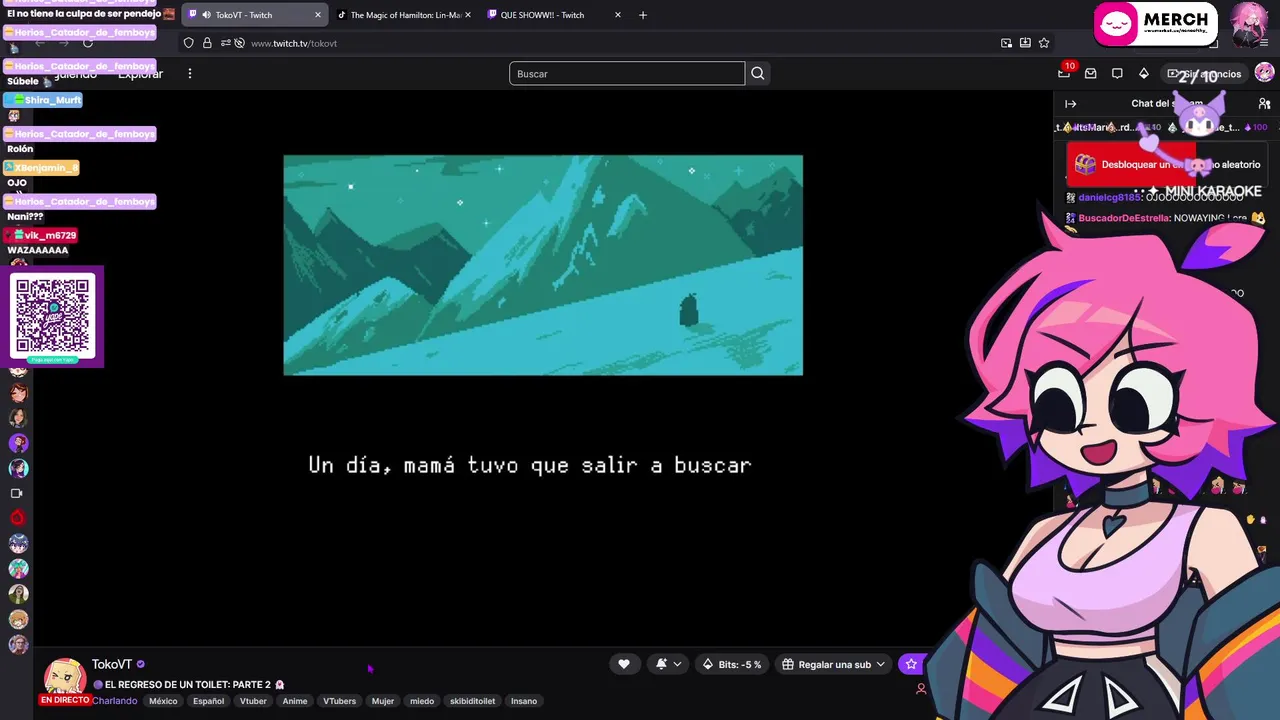
Task: Select the Español tag
Action: pos(208,701)
